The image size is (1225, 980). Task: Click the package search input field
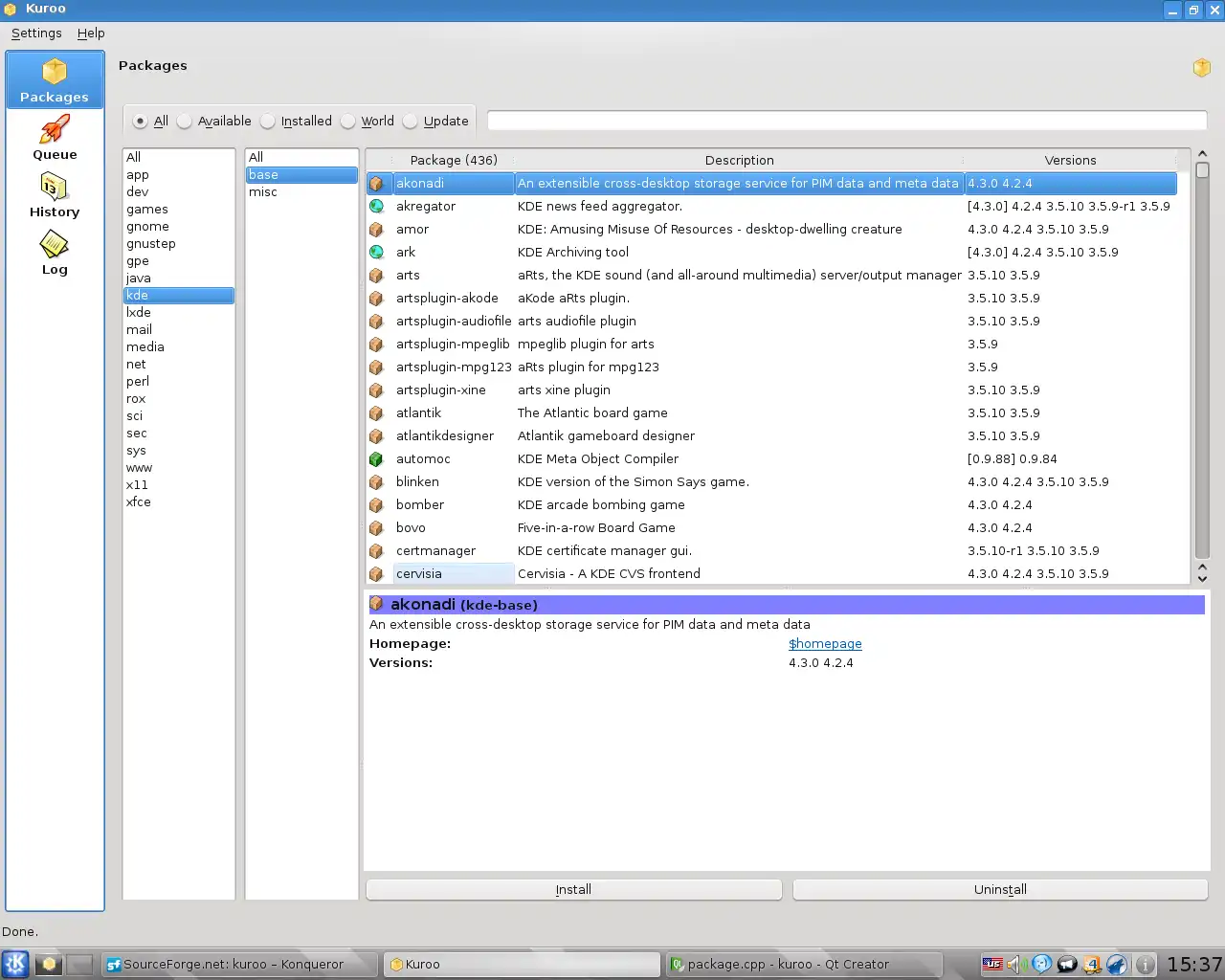[847, 121]
